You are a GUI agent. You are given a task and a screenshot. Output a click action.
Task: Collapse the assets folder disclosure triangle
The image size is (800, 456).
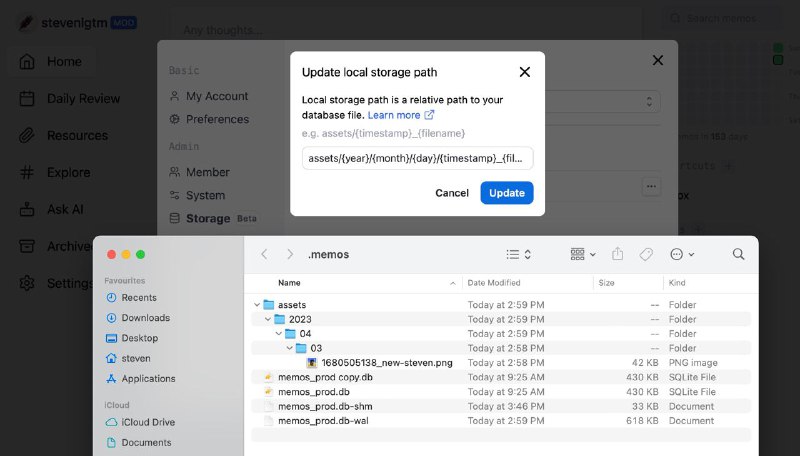tap(257, 305)
